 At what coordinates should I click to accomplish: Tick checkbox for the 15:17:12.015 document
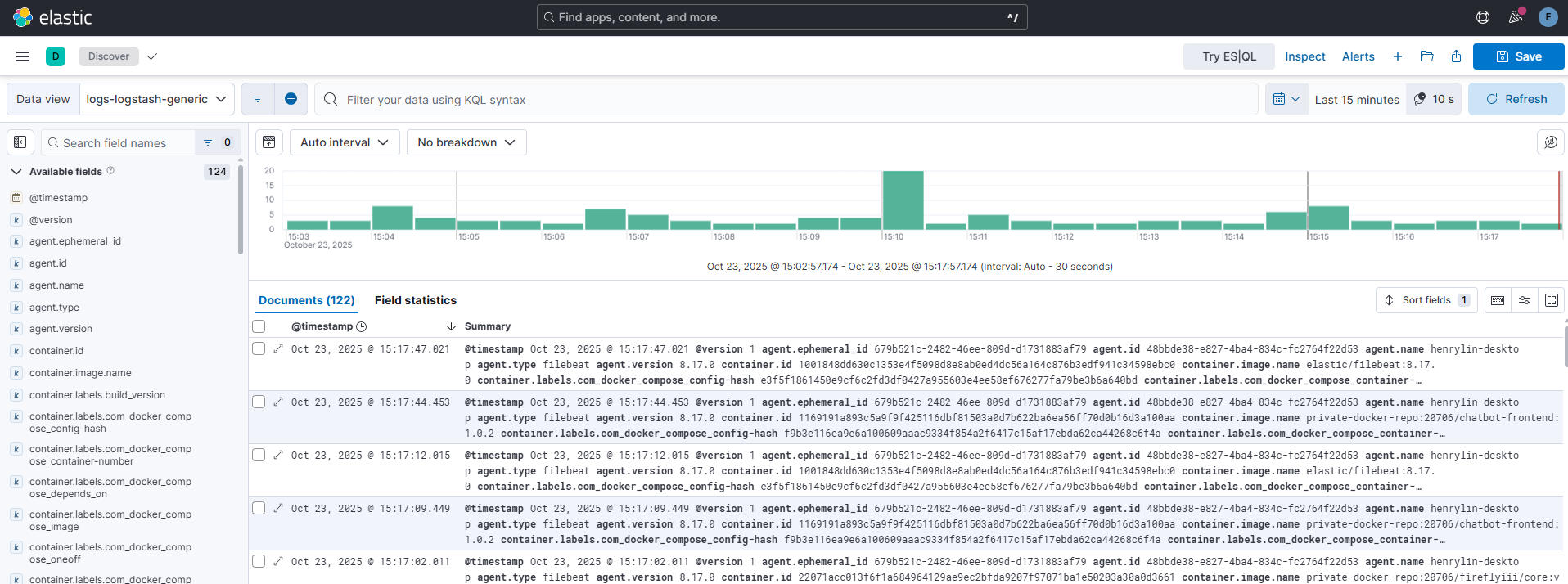pos(259,455)
